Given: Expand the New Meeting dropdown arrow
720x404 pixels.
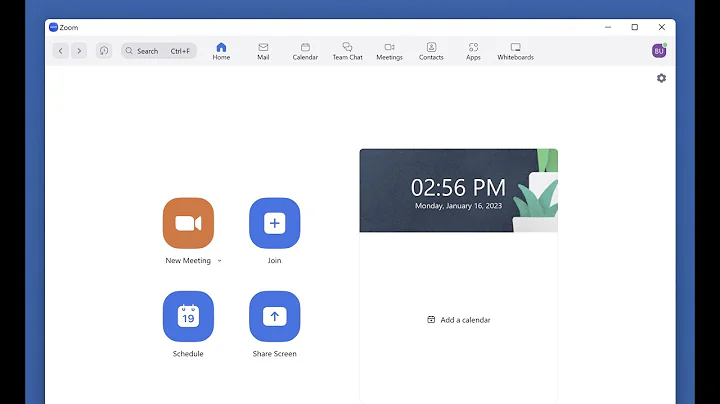Looking at the screenshot, I should click(219, 261).
